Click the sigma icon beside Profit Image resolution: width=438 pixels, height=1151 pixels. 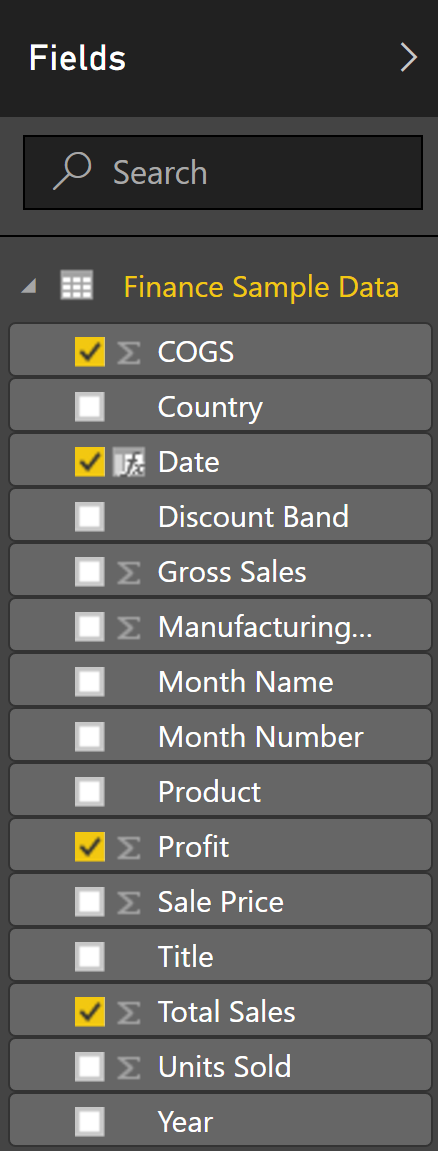click(128, 847)
